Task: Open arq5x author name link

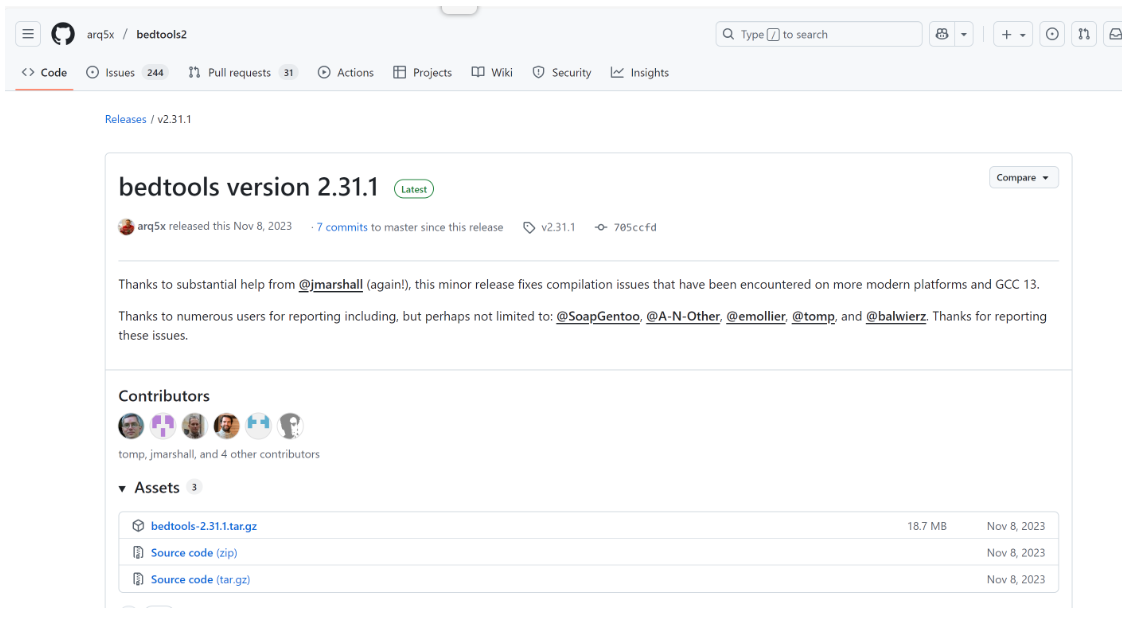Action: pyautogui.click(x=152, y=226)
